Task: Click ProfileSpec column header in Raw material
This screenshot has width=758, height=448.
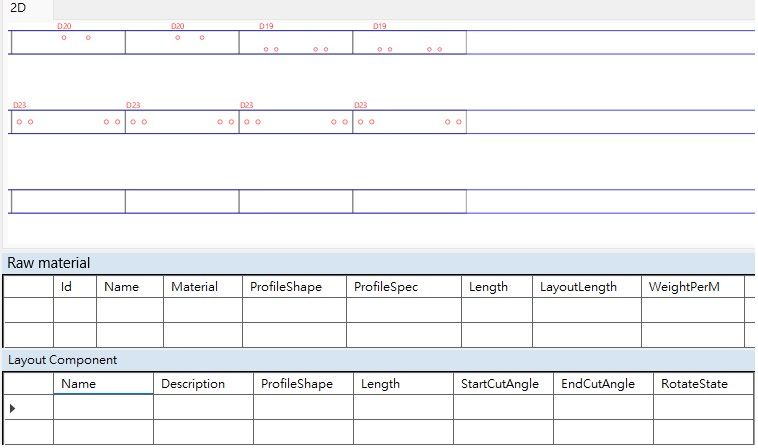Action: coord(403,287)
